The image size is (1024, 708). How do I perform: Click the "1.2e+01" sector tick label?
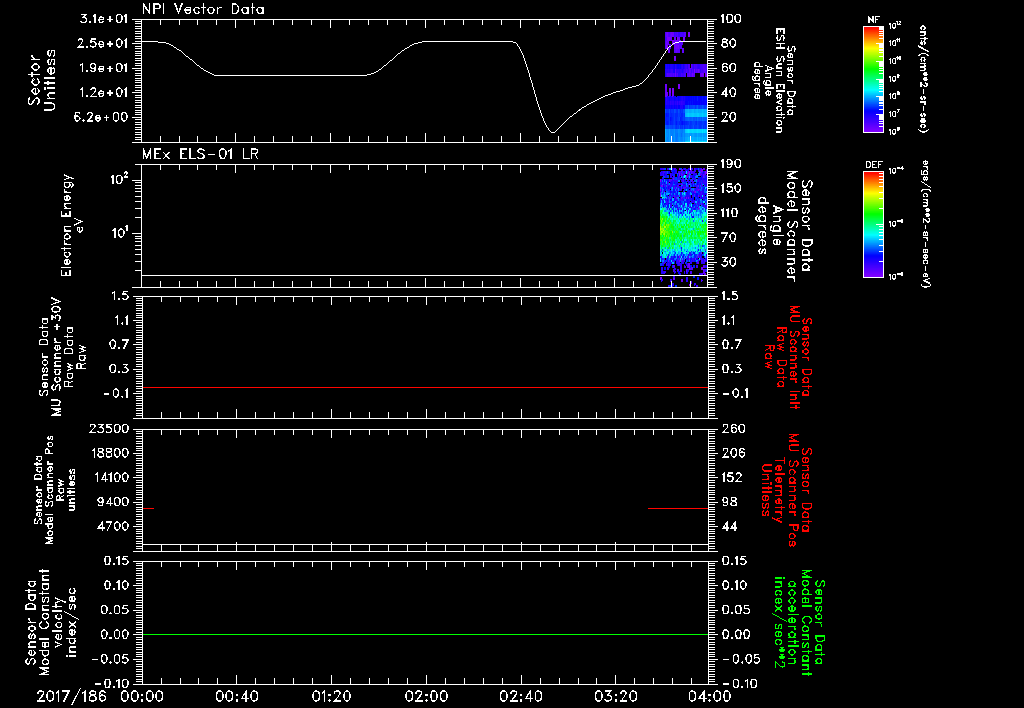[x=104, y=93]
